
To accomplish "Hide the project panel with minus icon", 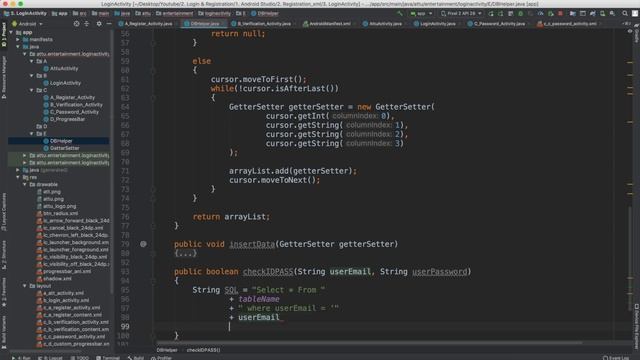I will tap(109, 24).
